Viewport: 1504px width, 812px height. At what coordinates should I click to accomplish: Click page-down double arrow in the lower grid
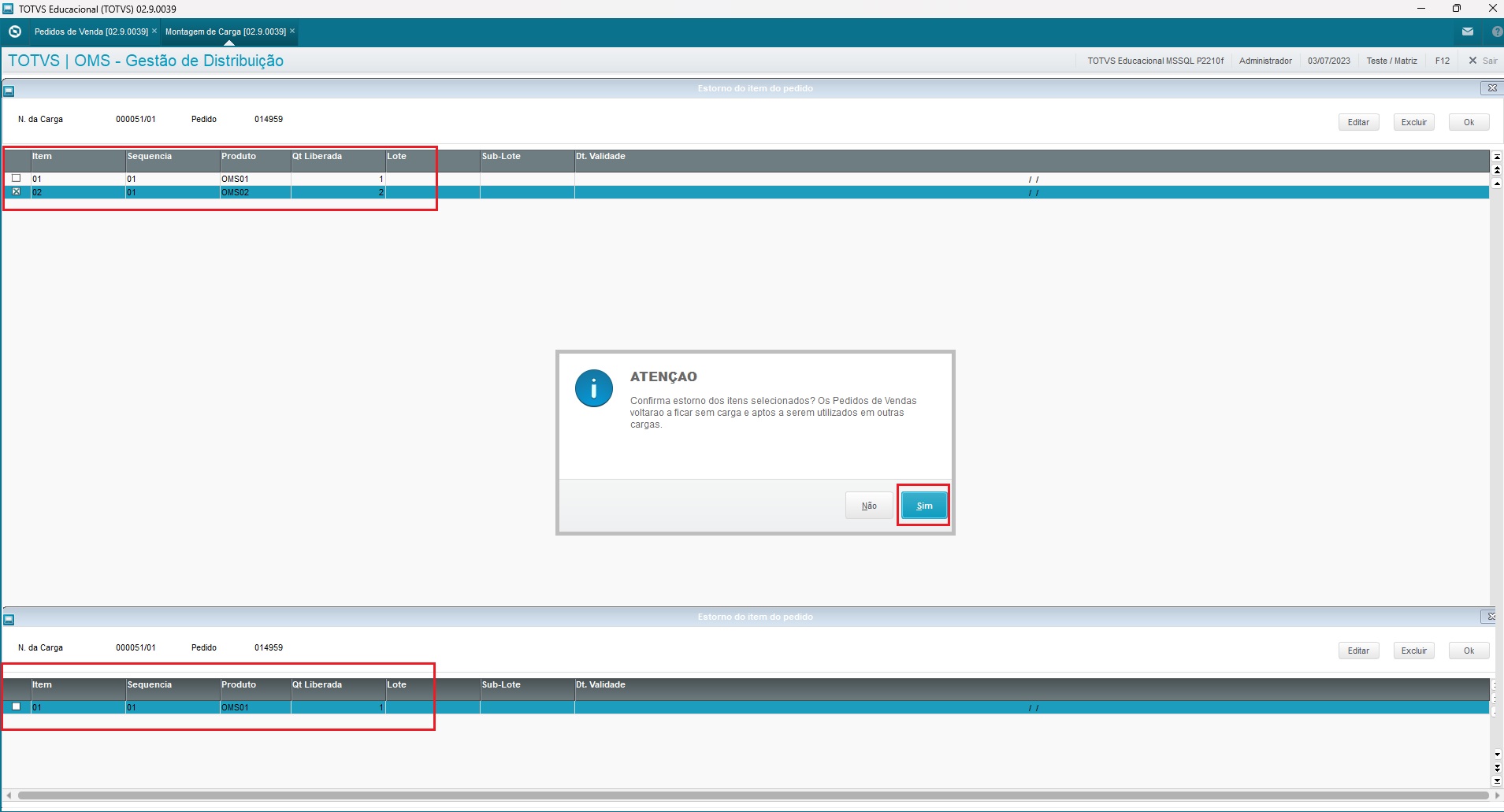pyautogui.click(x=1497, y=768)
